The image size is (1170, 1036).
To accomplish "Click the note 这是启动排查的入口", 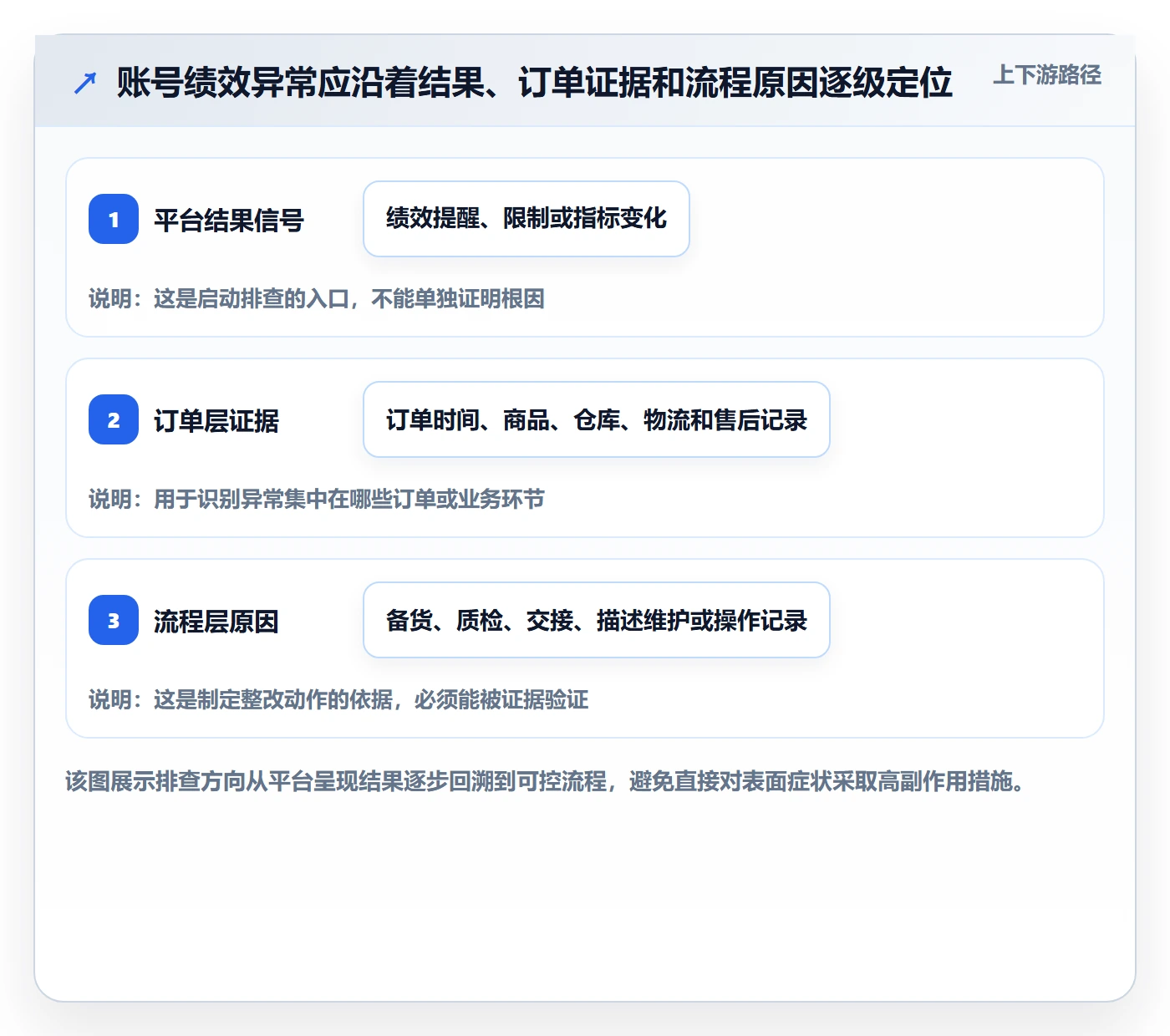I will click(x=317, y=299).
